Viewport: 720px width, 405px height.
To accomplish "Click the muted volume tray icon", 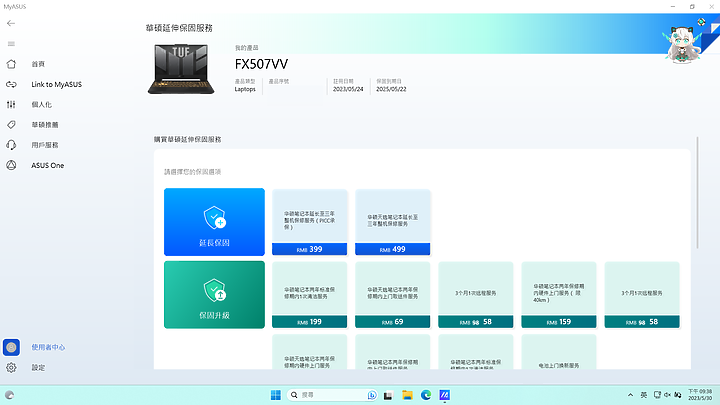I will coord(667,395).
